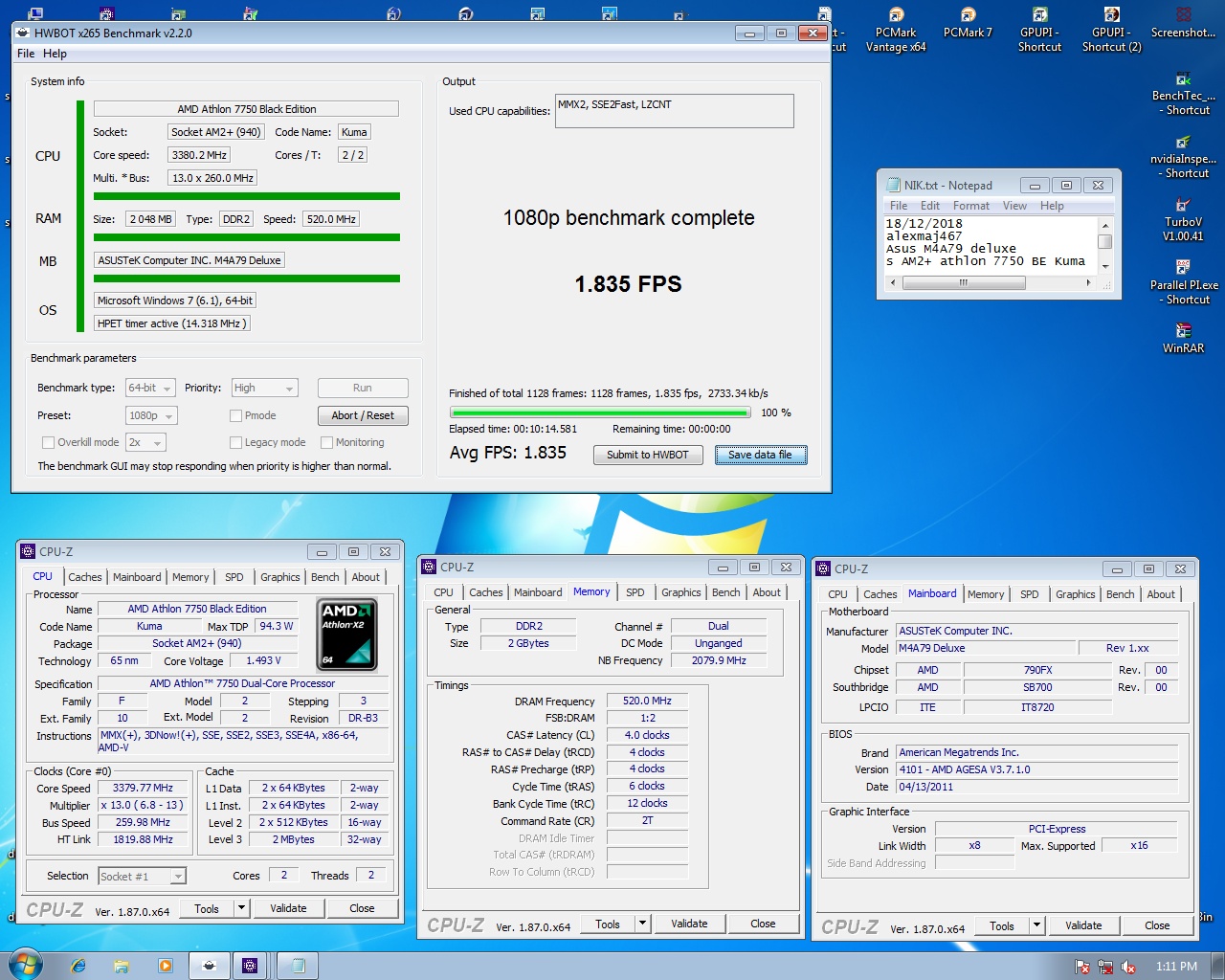
Task: Open Help menu in HWBOT x265
Action: click(55, 54)
